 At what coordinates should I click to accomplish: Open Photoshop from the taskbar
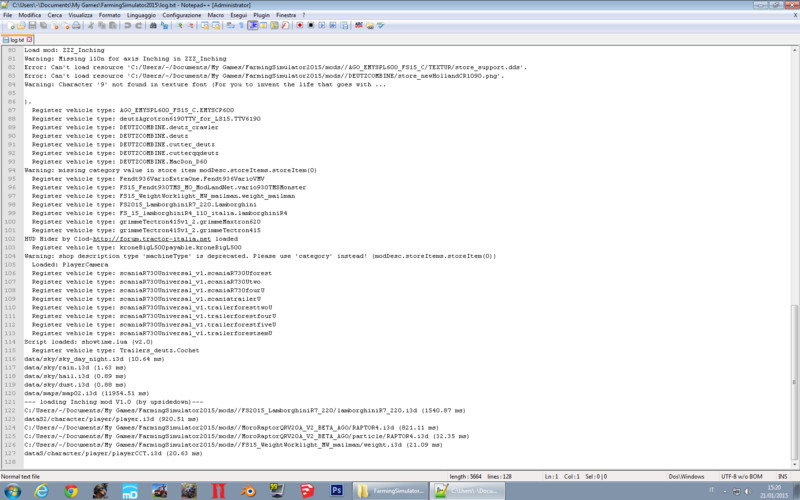(337, 491)
